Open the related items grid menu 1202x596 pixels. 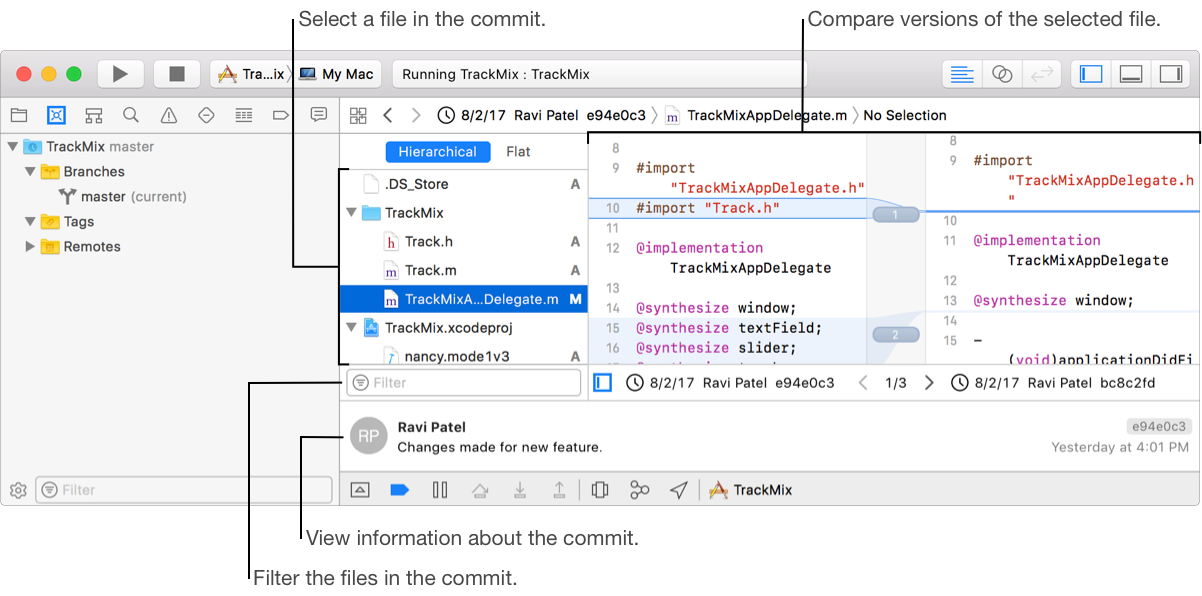[358, 115]
